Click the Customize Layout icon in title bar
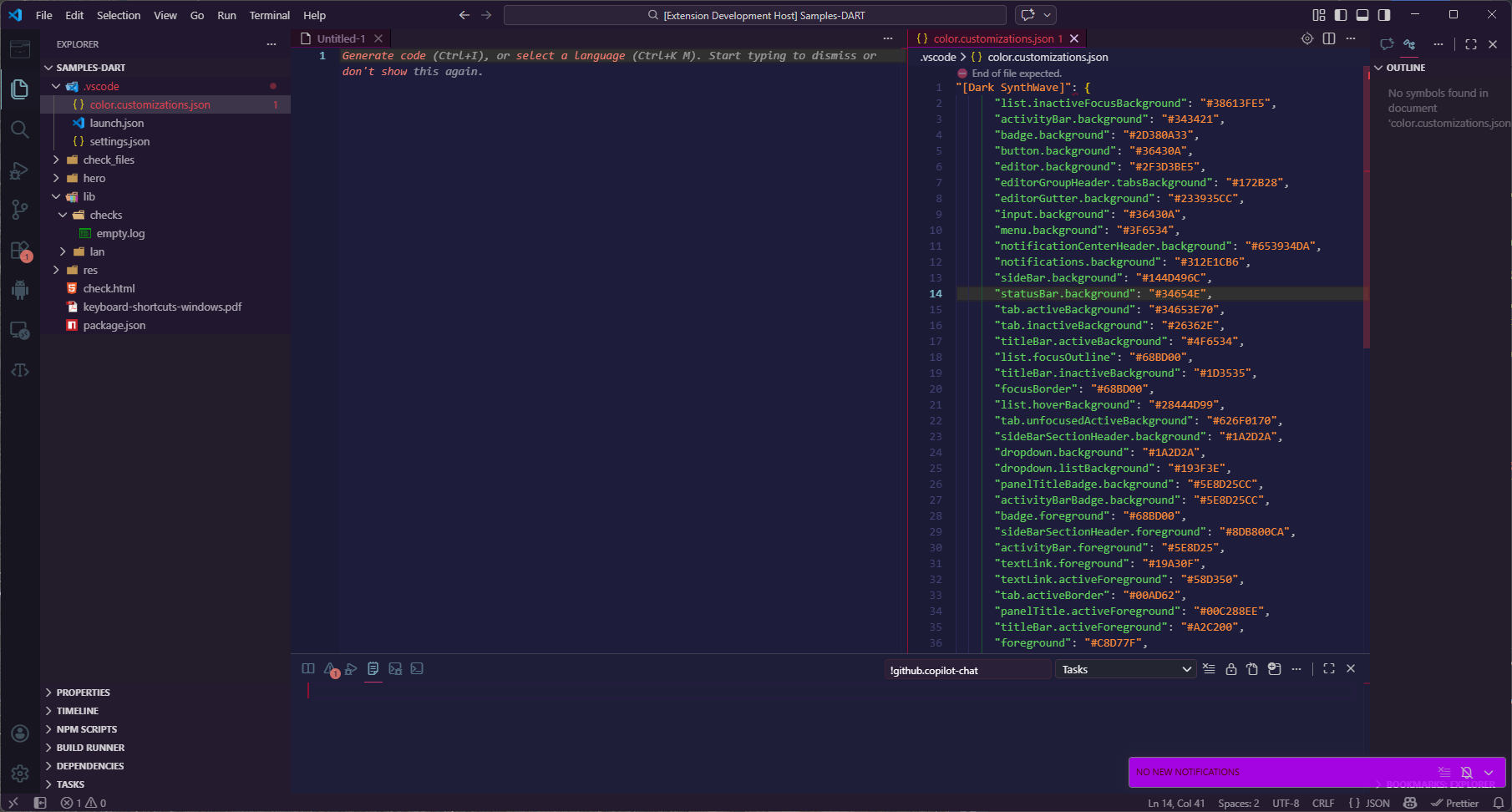Viewport: 1512px width, 812px height. point(1319,15)
